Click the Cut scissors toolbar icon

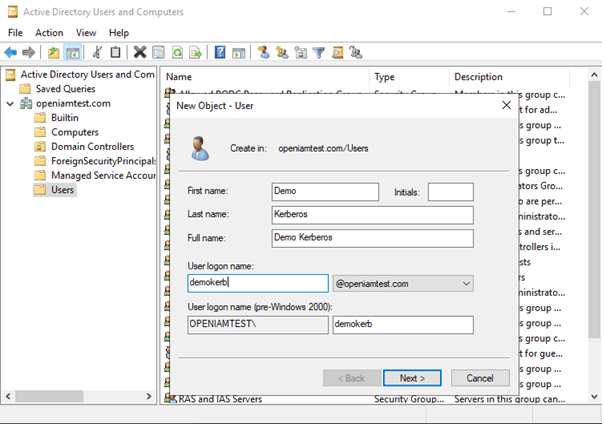(x=98, y=52)
